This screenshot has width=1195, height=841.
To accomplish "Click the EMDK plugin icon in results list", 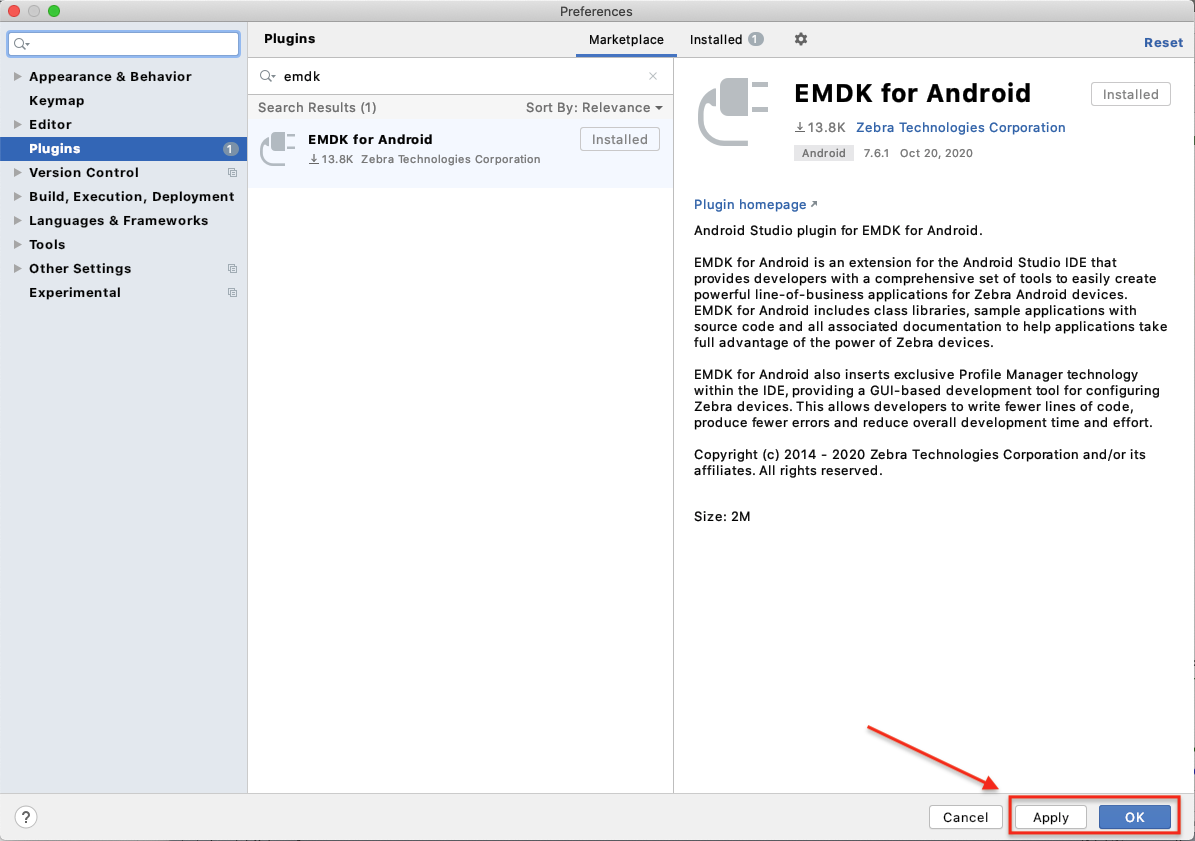I will tap(277, 148).
